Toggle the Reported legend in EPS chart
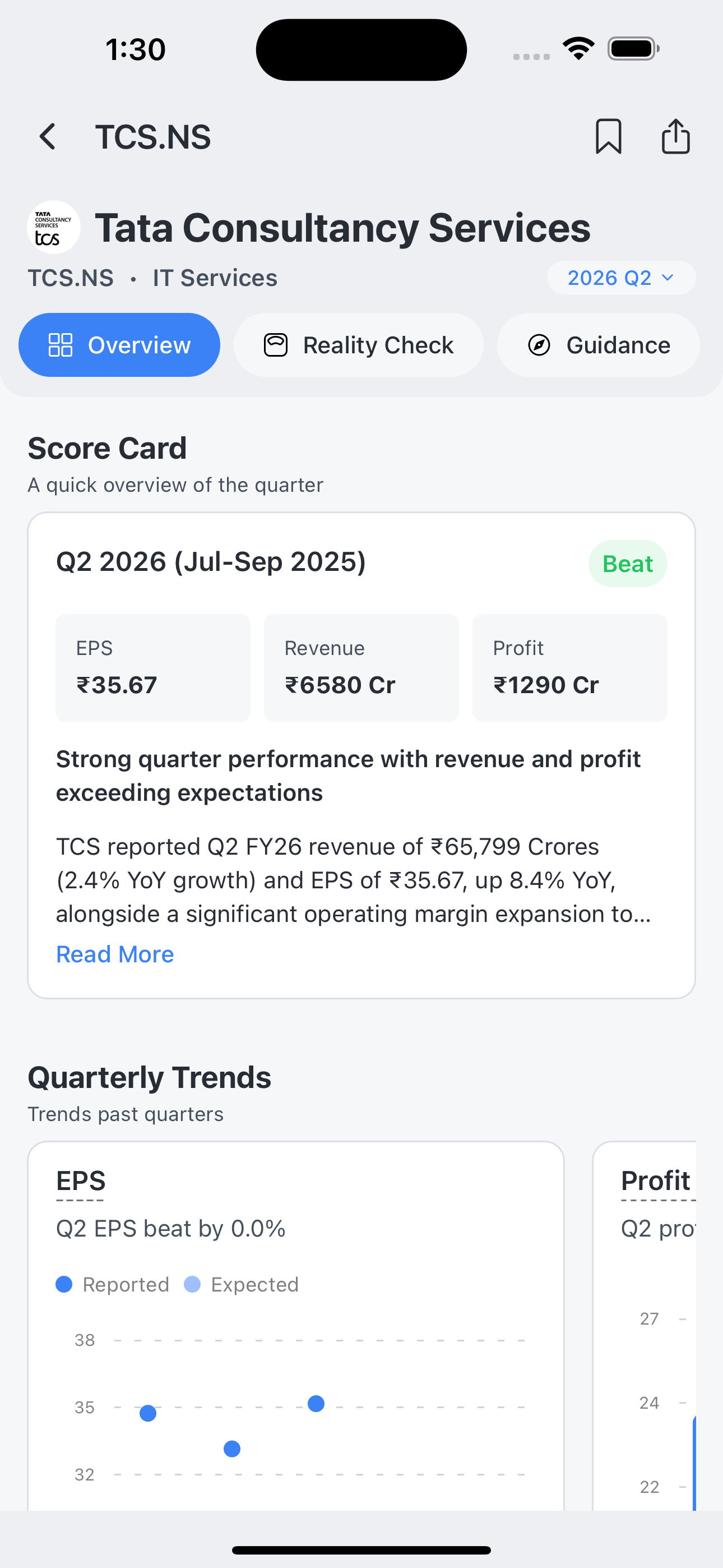 [113, 1284]
